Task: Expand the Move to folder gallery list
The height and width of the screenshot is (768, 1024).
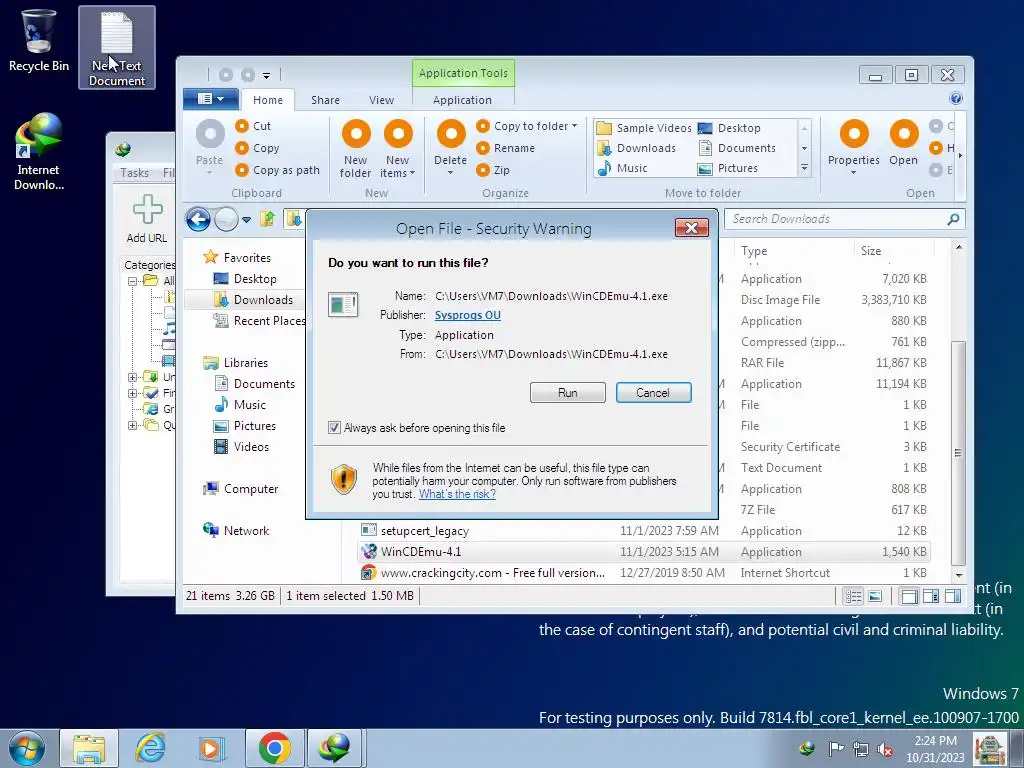Action: pos(805,168)
